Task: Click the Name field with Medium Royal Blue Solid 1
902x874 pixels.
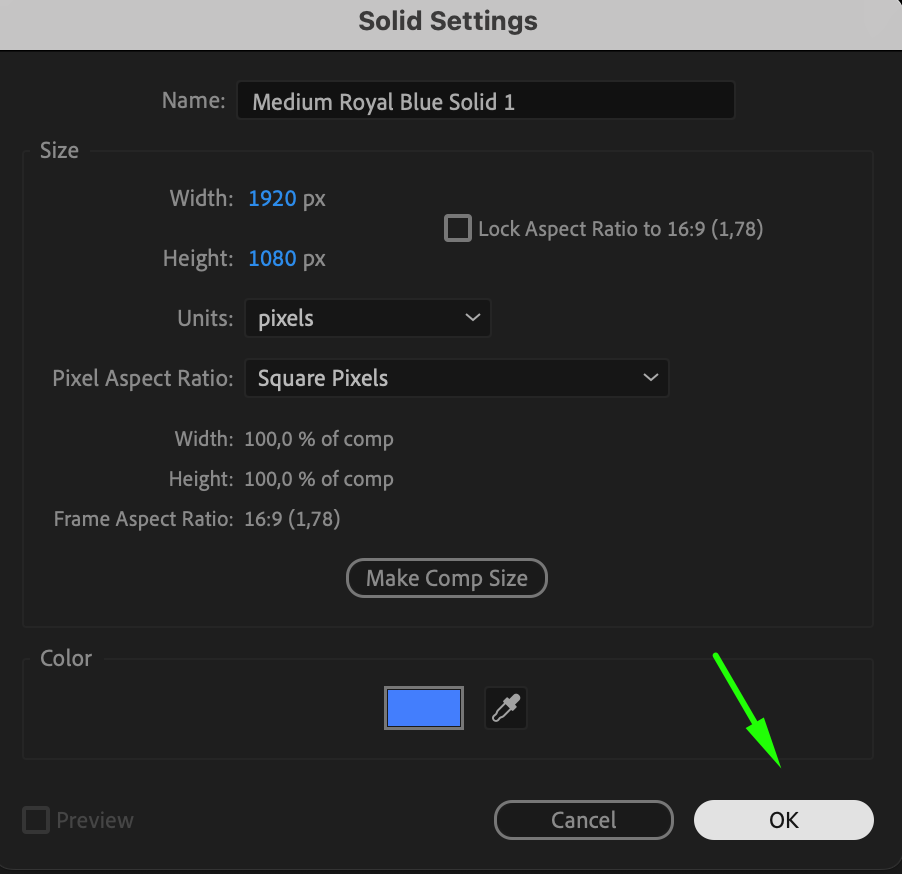Action: click(x=486, y=101)
